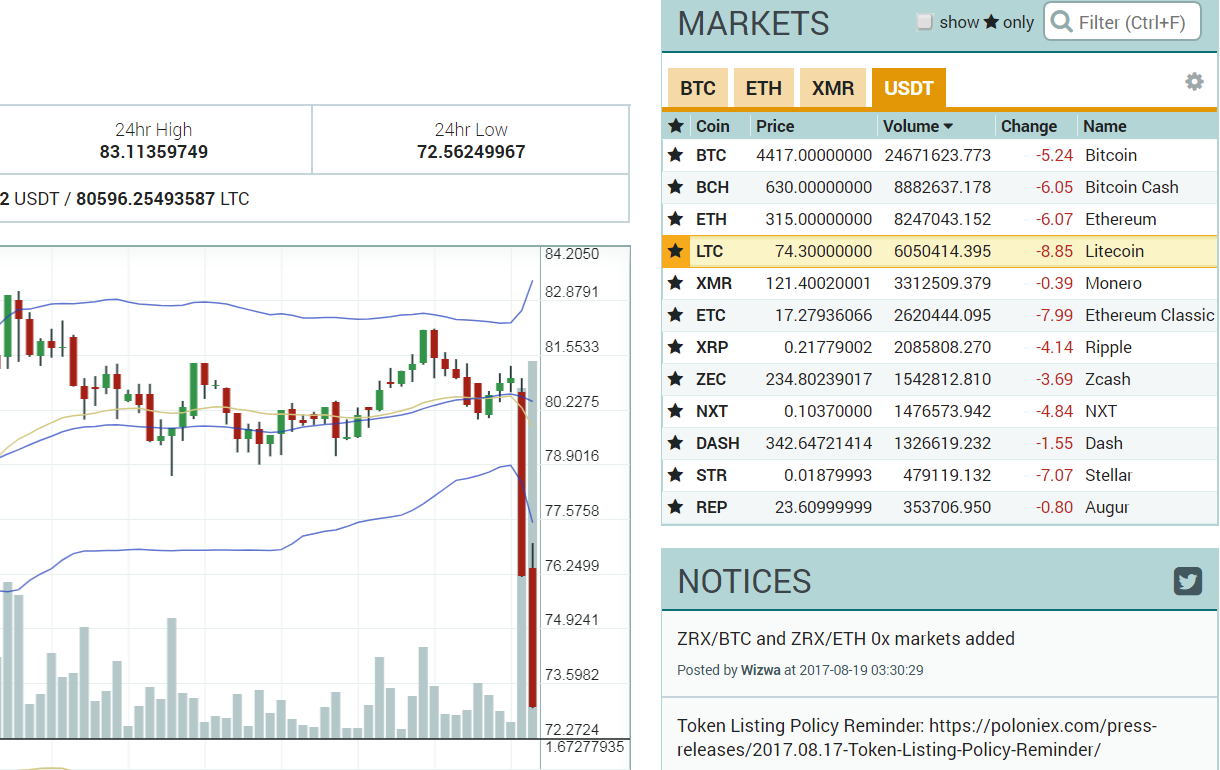Toggle the star for the XMR row
Image resolution: width=1220 pixels, height=770 pixels.
tap(676, 283)
